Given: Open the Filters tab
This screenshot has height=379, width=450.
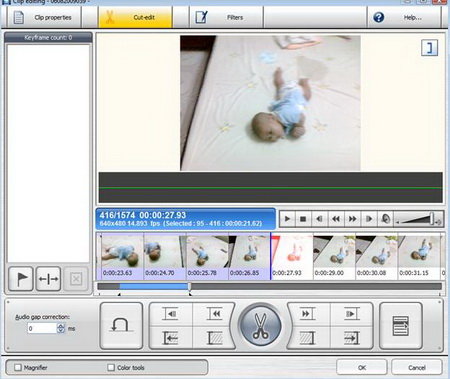Looking at the screenshot, I should (x=226, y=17).
